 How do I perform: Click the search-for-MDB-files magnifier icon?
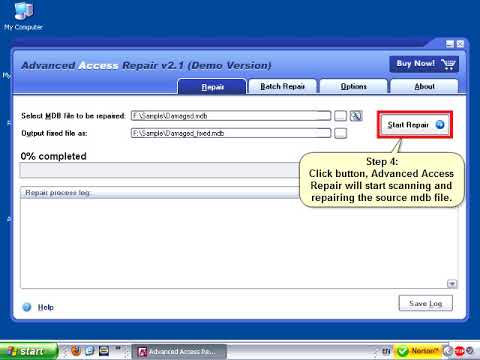coord(356,116)
